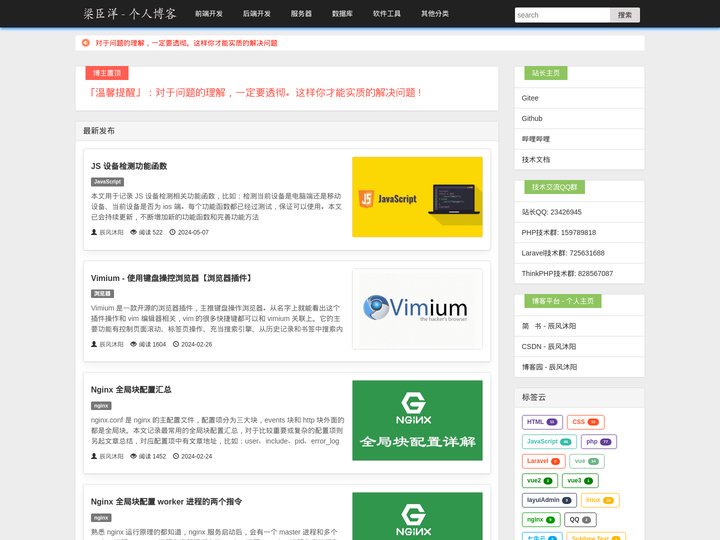
Task: Open the 软件工具 menu
Action: click(387, 14)
